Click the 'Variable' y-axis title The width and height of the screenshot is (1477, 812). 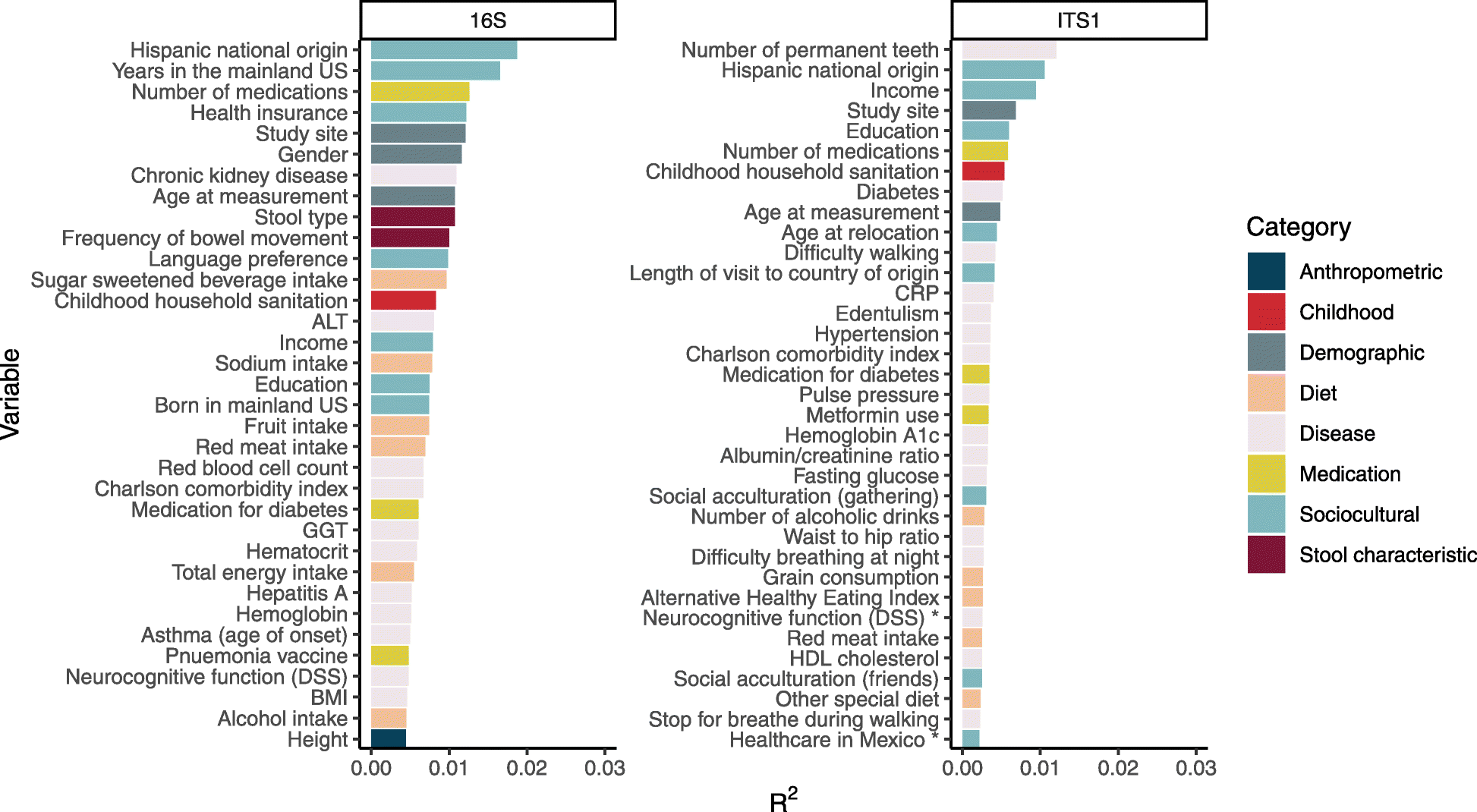coord(11,394)
